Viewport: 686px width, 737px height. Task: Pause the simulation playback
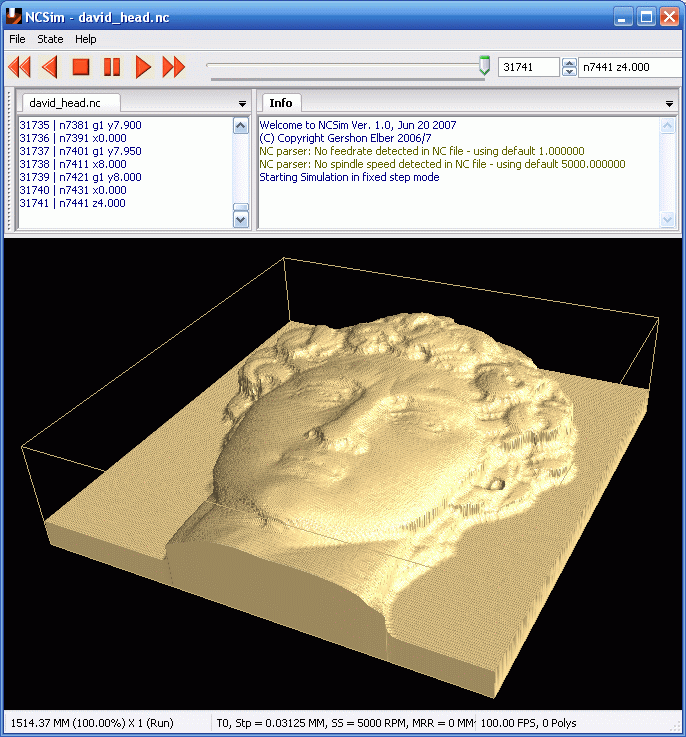coord(112,67)
